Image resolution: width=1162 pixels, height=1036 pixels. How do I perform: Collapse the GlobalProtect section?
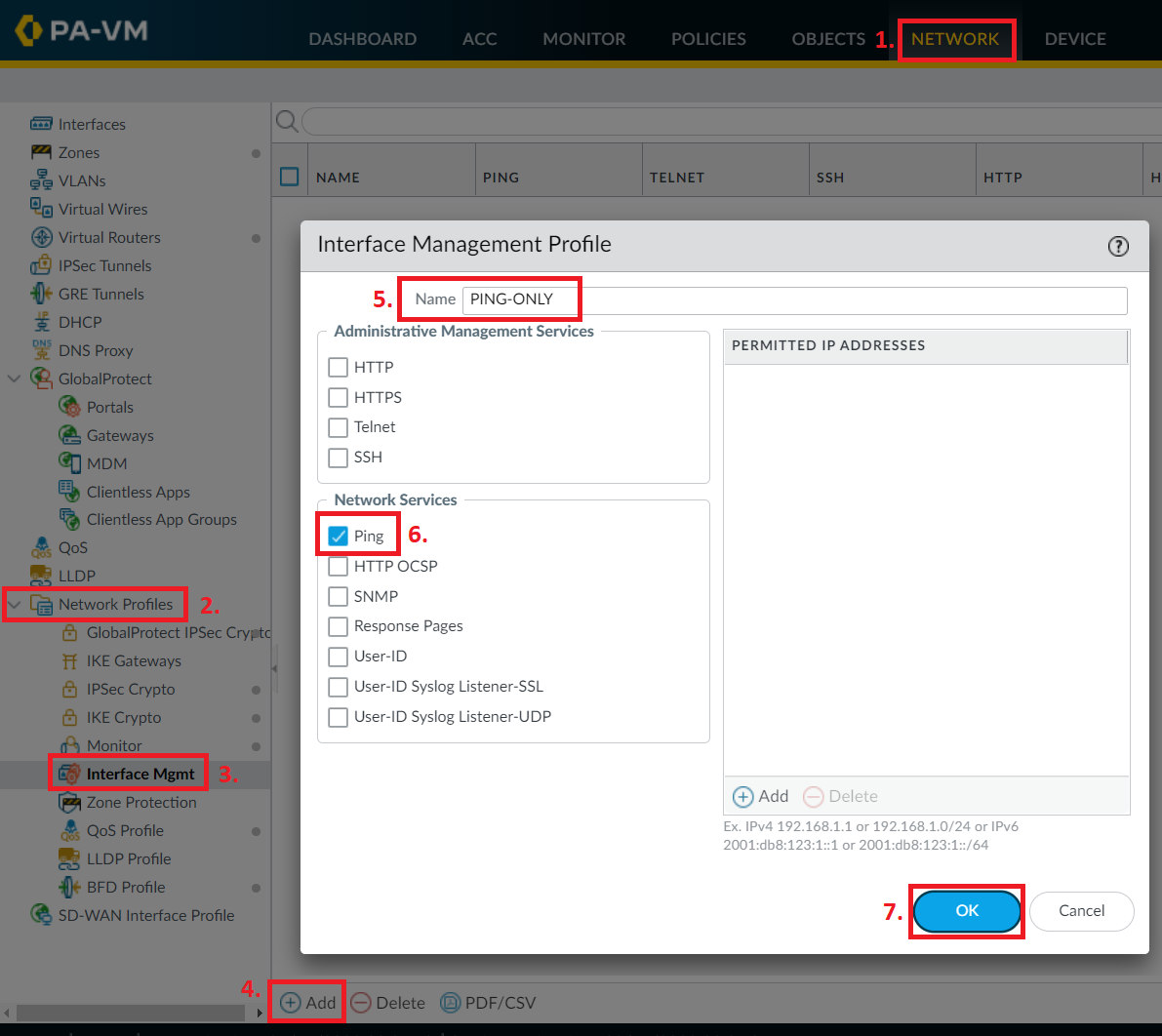[13, 379]
